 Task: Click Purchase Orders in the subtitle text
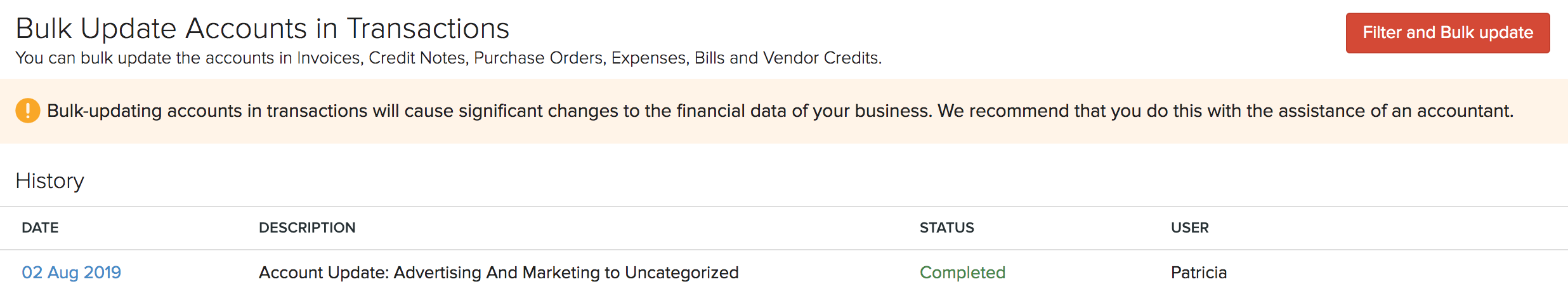540,58
